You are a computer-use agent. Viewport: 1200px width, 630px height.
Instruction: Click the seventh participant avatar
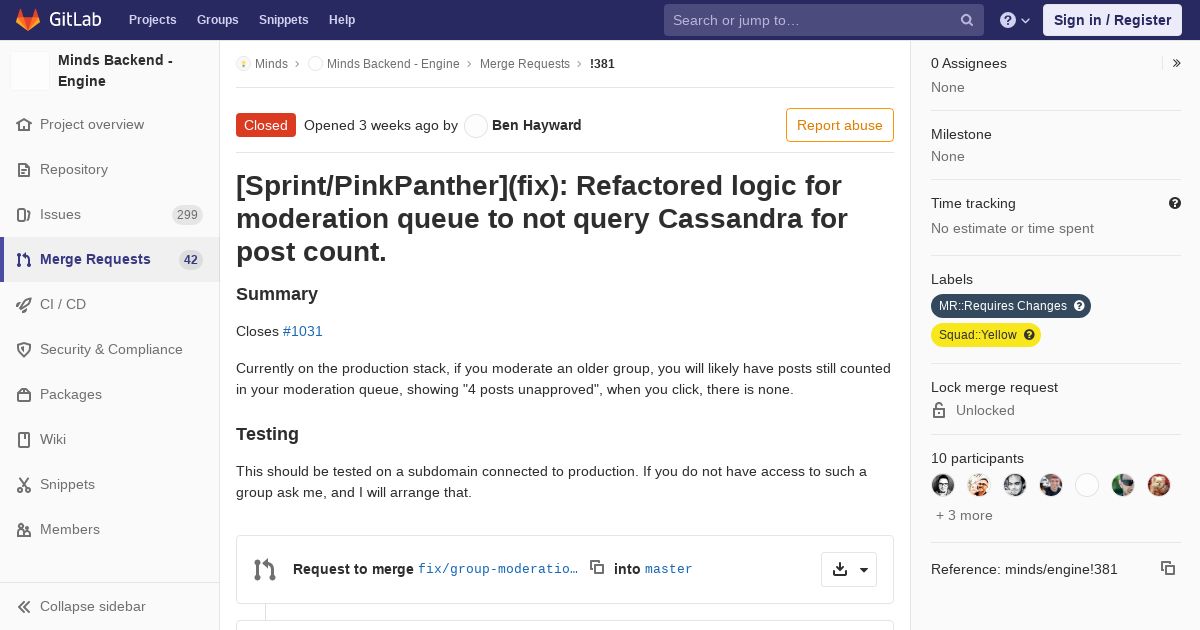pos(1159,485)
